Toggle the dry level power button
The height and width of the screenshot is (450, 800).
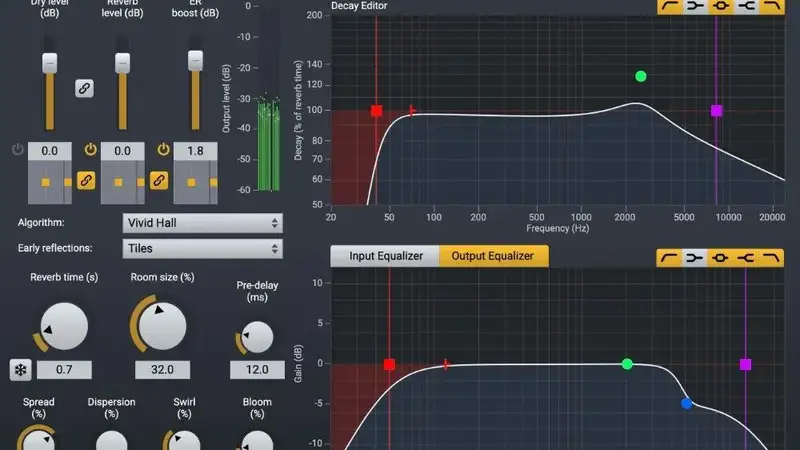18,149
